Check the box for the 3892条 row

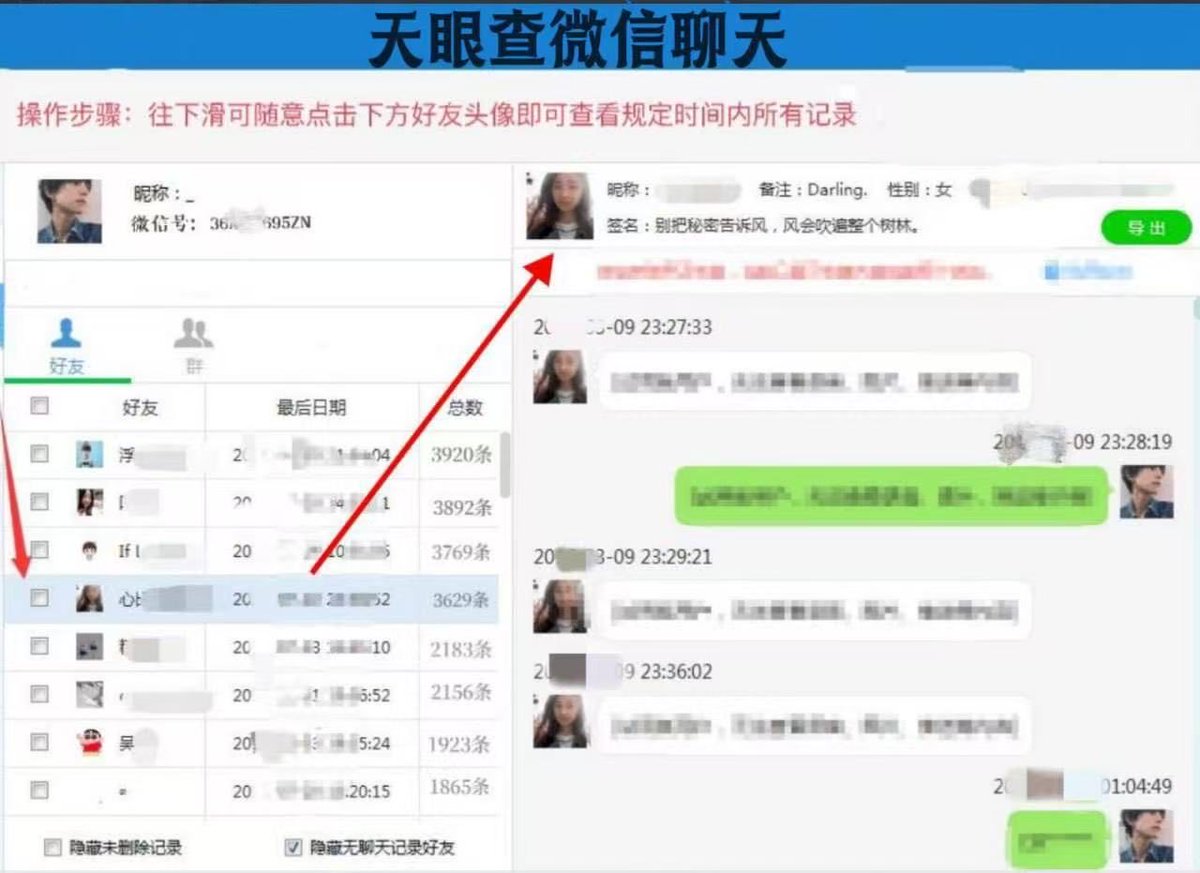pos(40,502)
